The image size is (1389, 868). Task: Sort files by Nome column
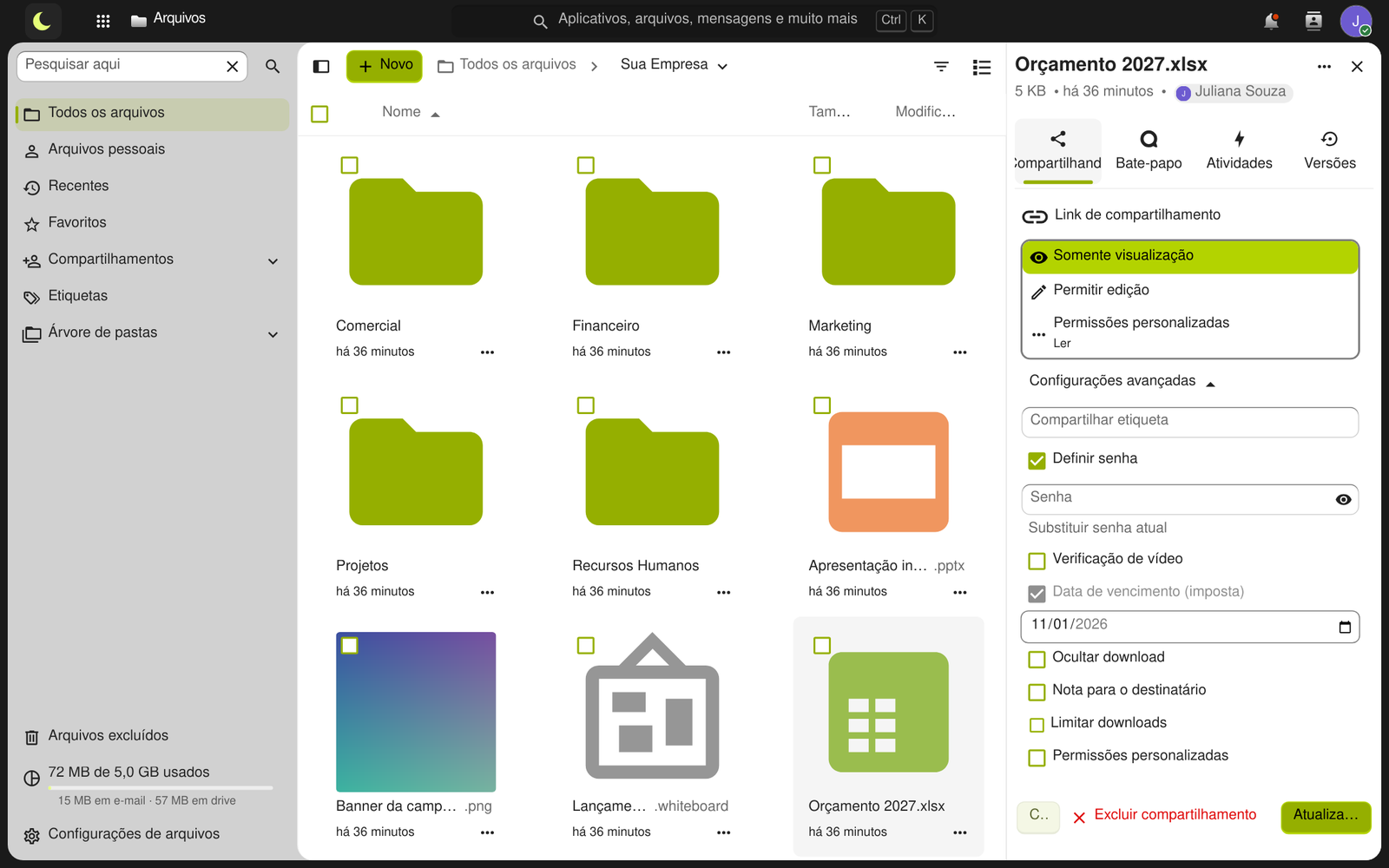click(411, 112)
